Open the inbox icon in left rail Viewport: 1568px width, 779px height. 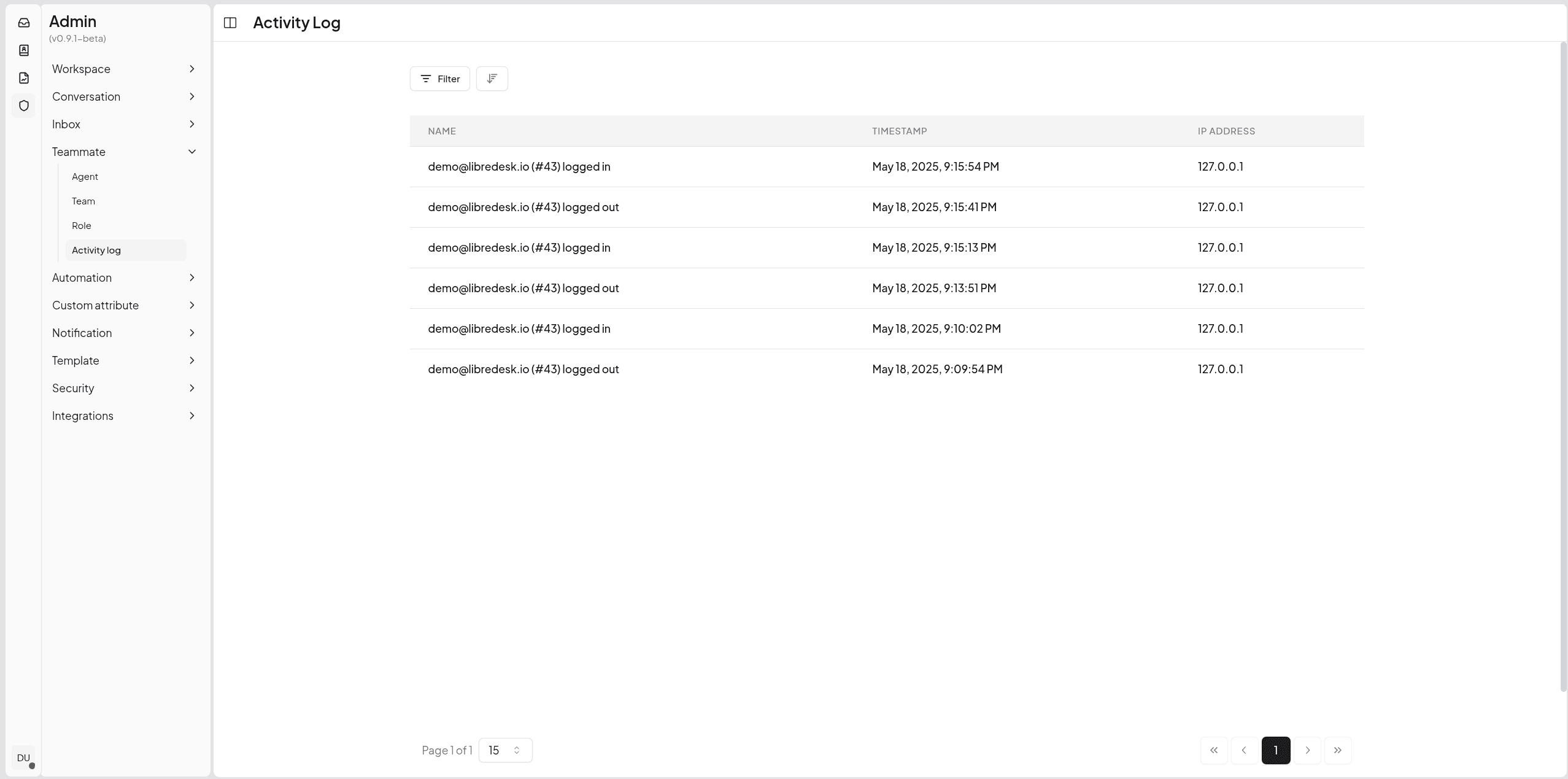pyautogui.click(x=24, y=23)
